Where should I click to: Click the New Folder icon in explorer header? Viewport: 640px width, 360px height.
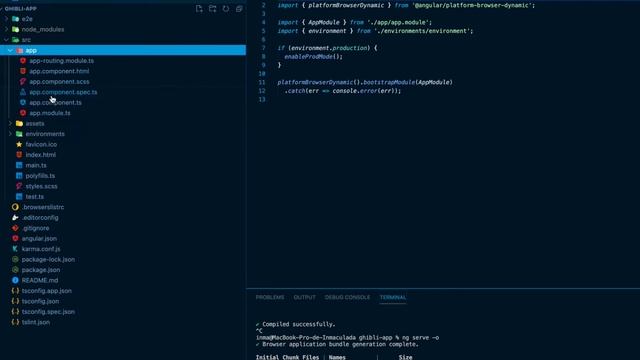click(x=213, y=9)
